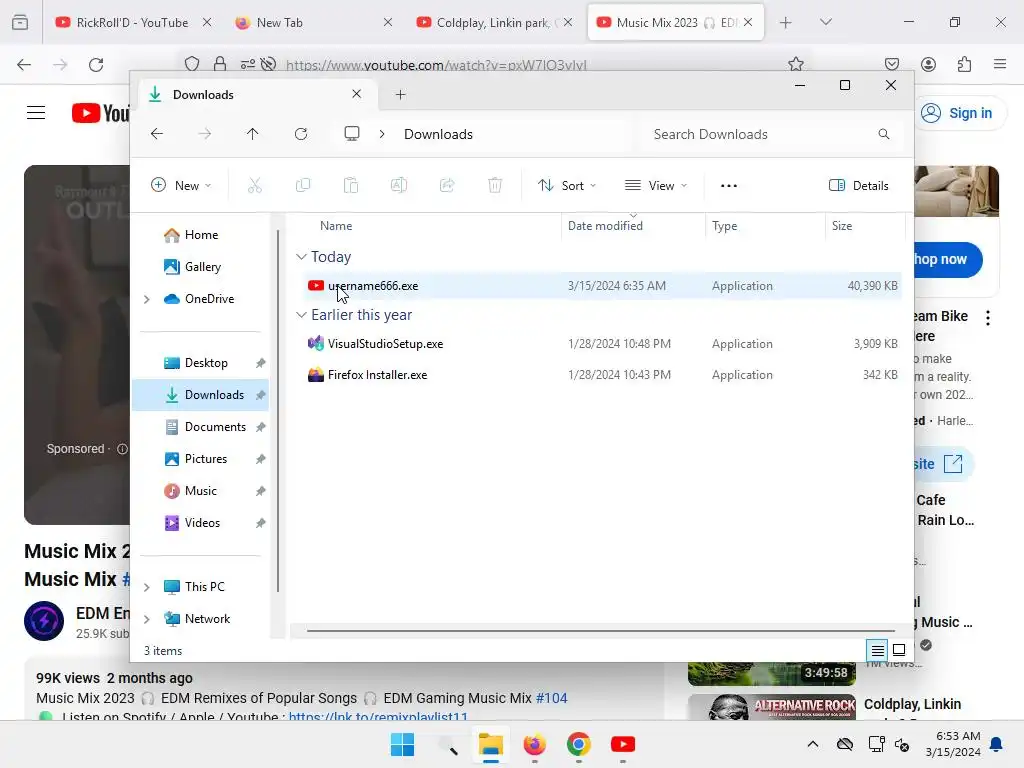Expand the address bar path chevron
1024x768 pixels.
[x=382, y=134]
